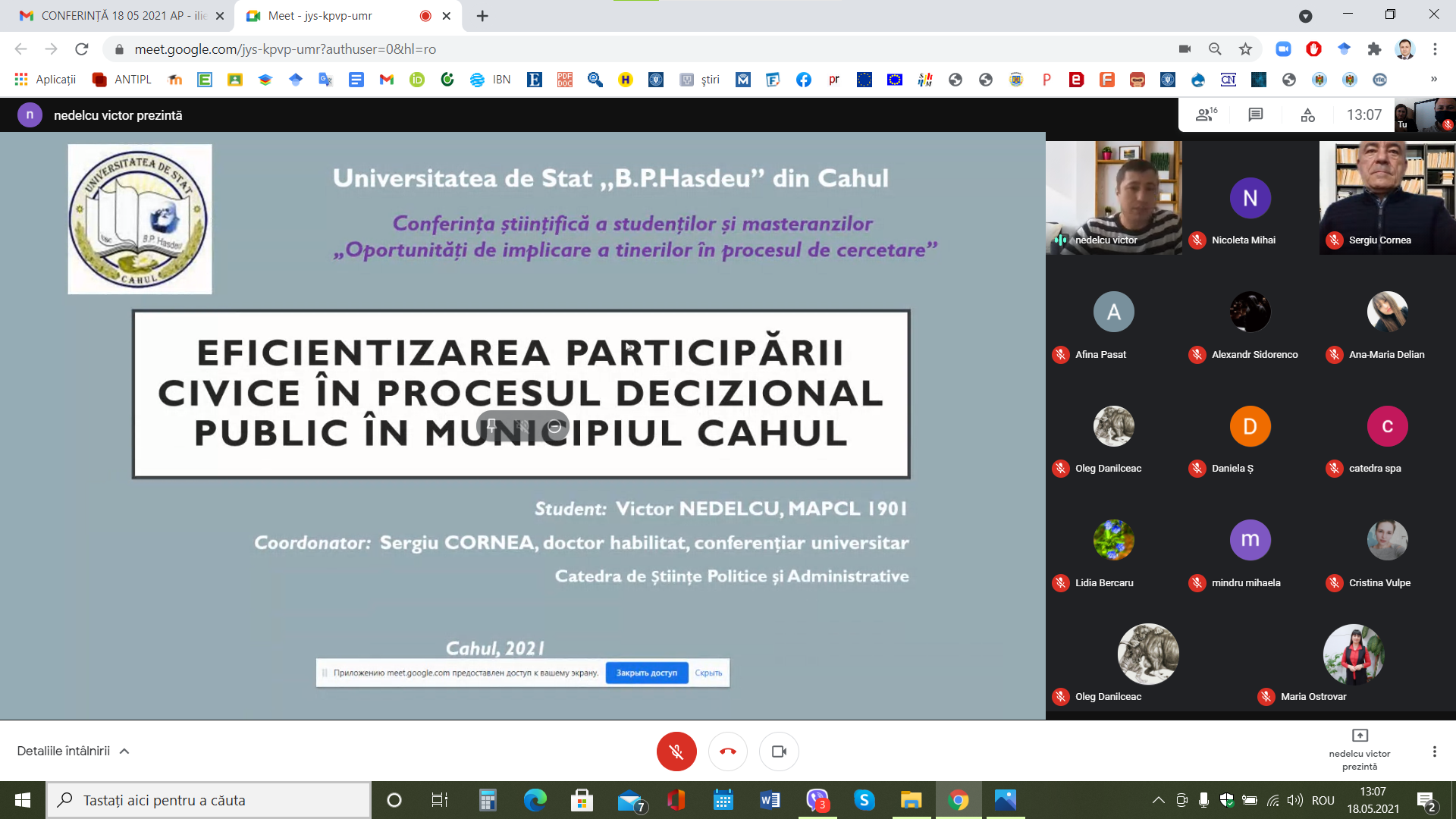Open more options three-dot menu in Meet
Screen dimensions: 1456x819
pyautogui.click(x=1434, y=752)
